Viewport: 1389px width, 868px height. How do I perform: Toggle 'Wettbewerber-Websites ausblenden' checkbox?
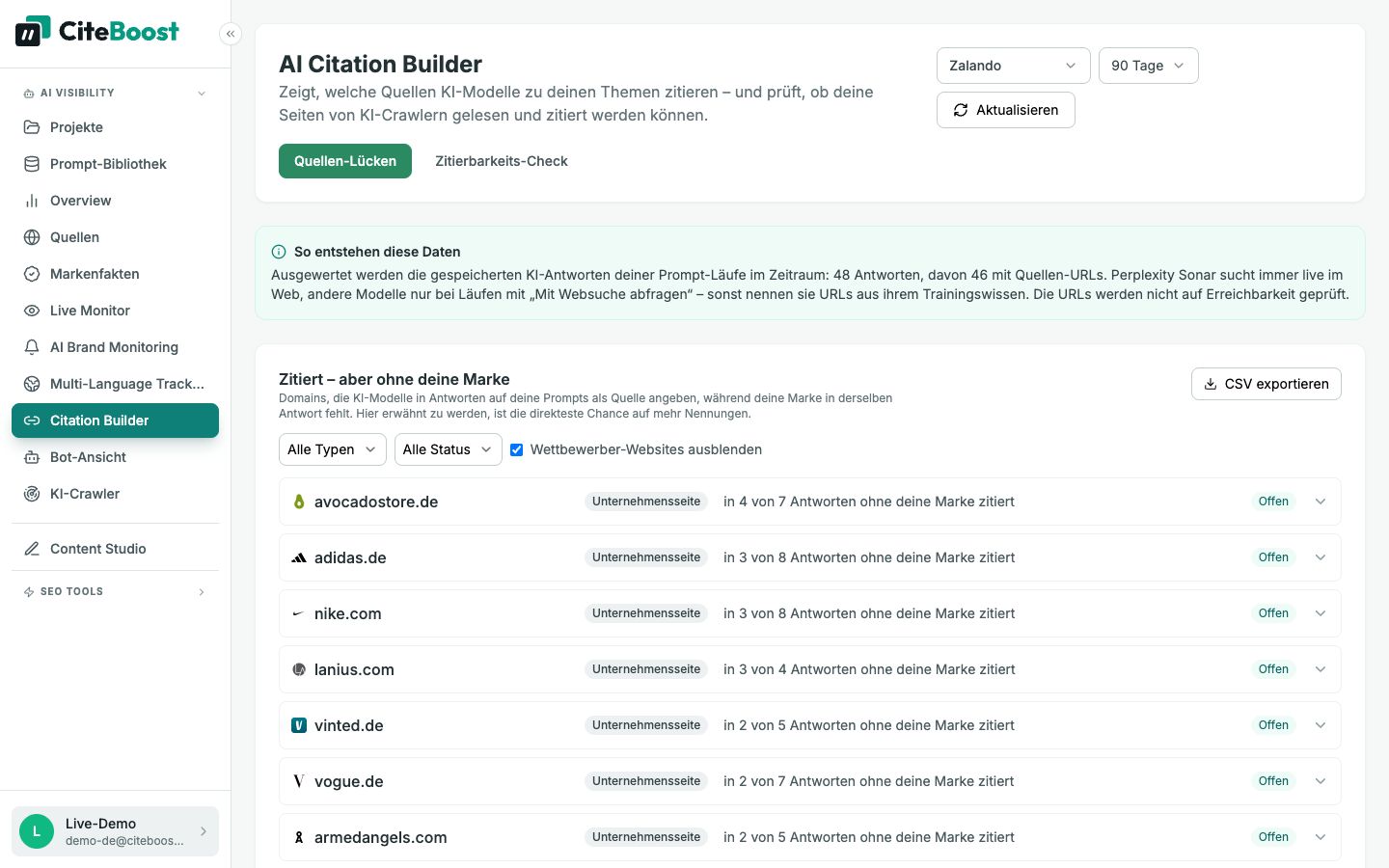tap(517, 449)
